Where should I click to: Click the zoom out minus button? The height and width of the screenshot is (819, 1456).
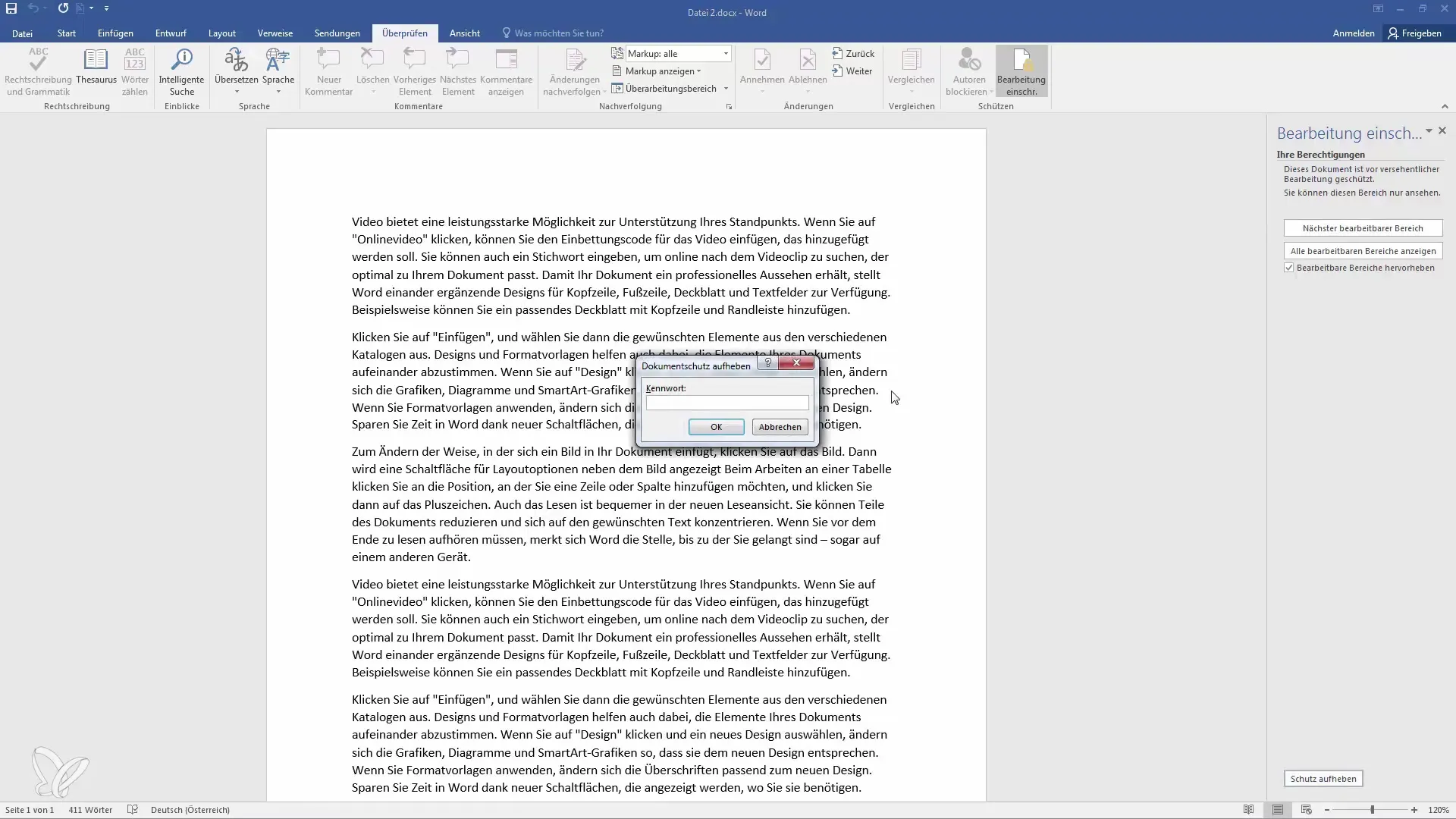click(1327, 810)
